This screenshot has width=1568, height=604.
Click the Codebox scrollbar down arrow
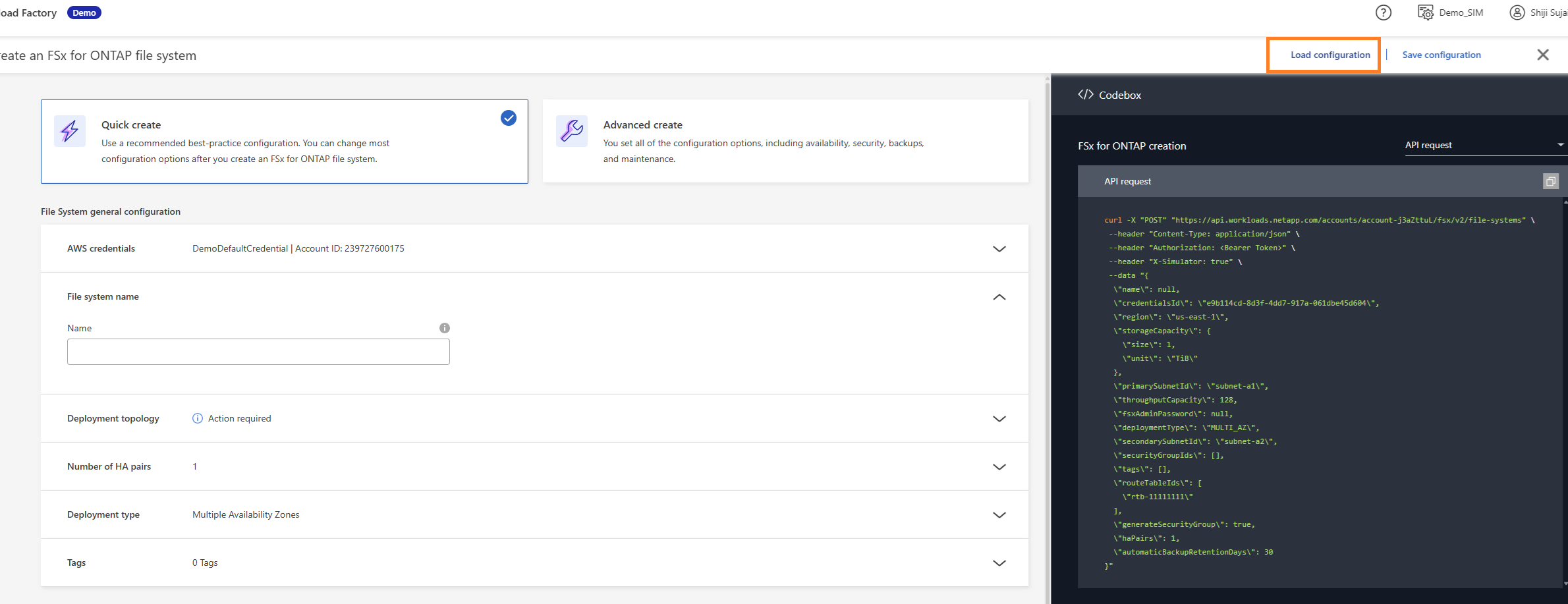click(x=1565, y=584)
